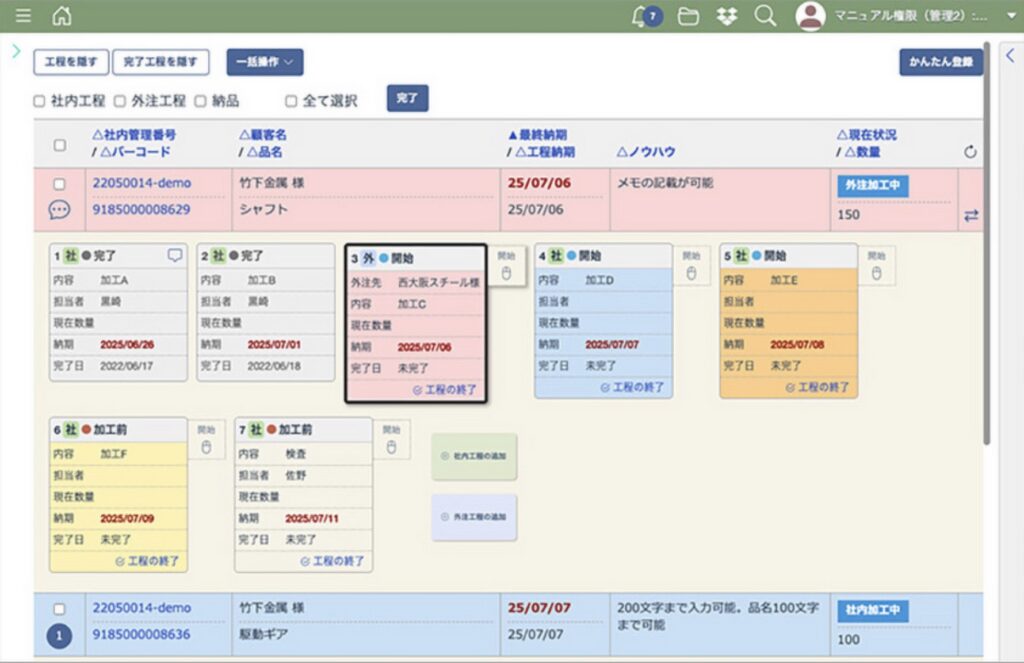Screen dimensions: 1024x663
Task: Click the 社内工程の追加 green tile
Action: coord(474,456)
